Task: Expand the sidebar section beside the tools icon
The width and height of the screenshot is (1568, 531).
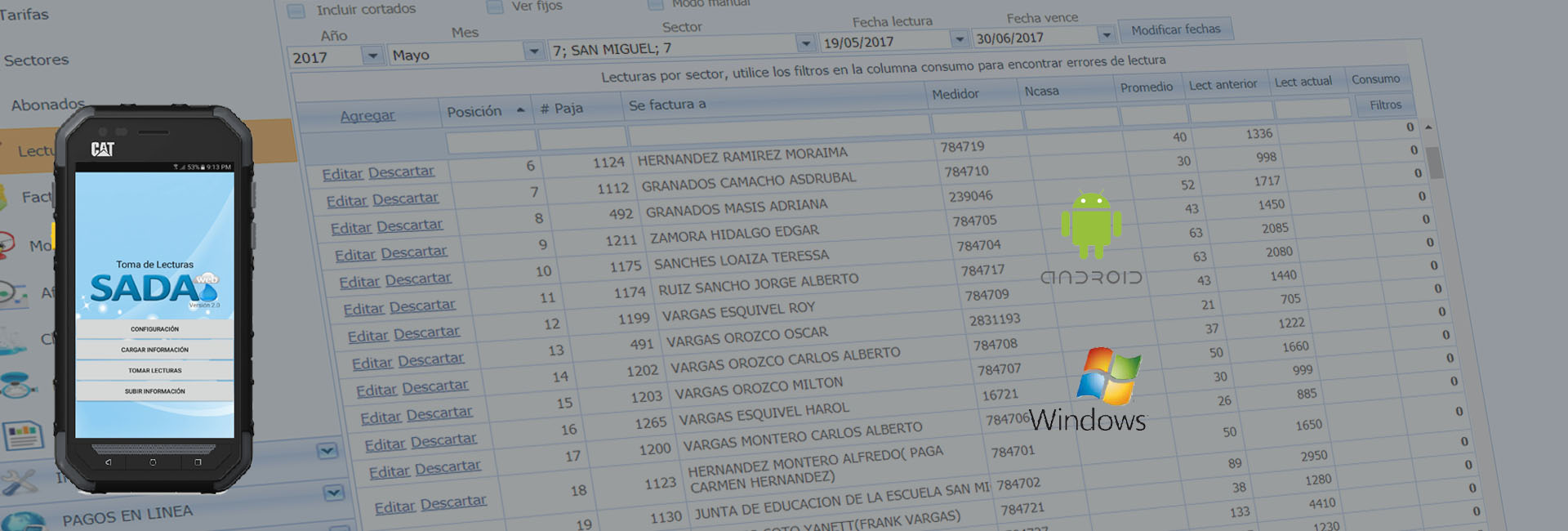Action: (x=327, y=451)
